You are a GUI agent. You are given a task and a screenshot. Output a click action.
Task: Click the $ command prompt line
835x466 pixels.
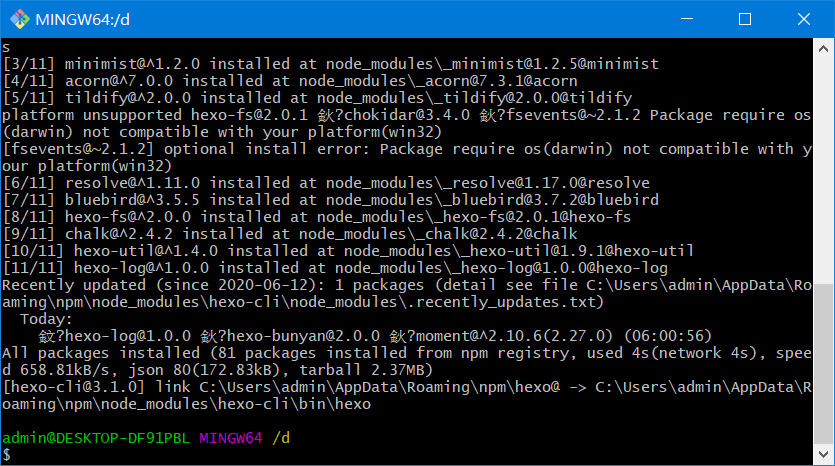point(6,454)
